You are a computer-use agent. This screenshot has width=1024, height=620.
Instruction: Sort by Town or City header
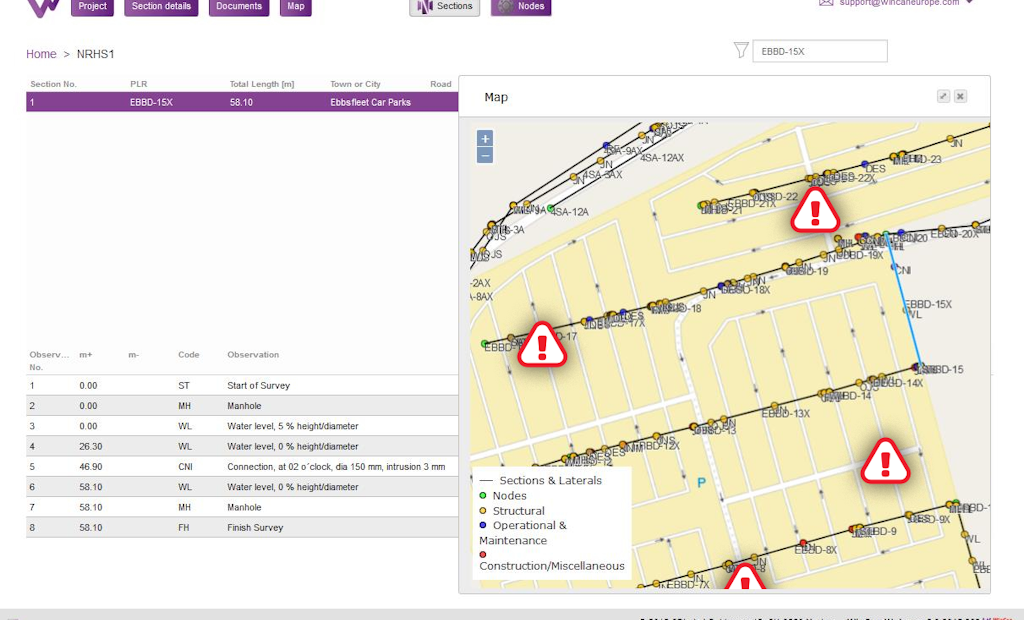click(355, 84)
